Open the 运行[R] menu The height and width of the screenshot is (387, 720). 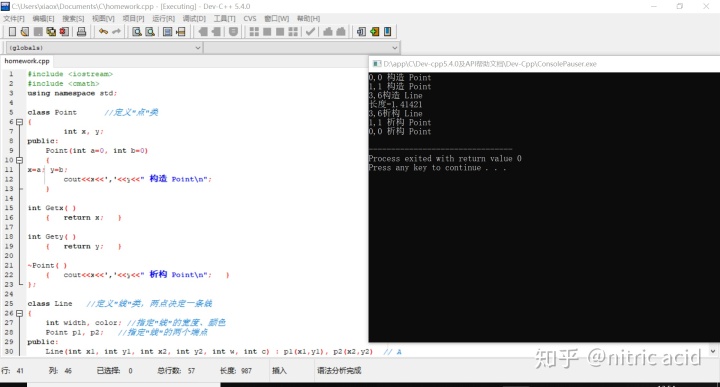pyautogui.click(x=163, y=18)
